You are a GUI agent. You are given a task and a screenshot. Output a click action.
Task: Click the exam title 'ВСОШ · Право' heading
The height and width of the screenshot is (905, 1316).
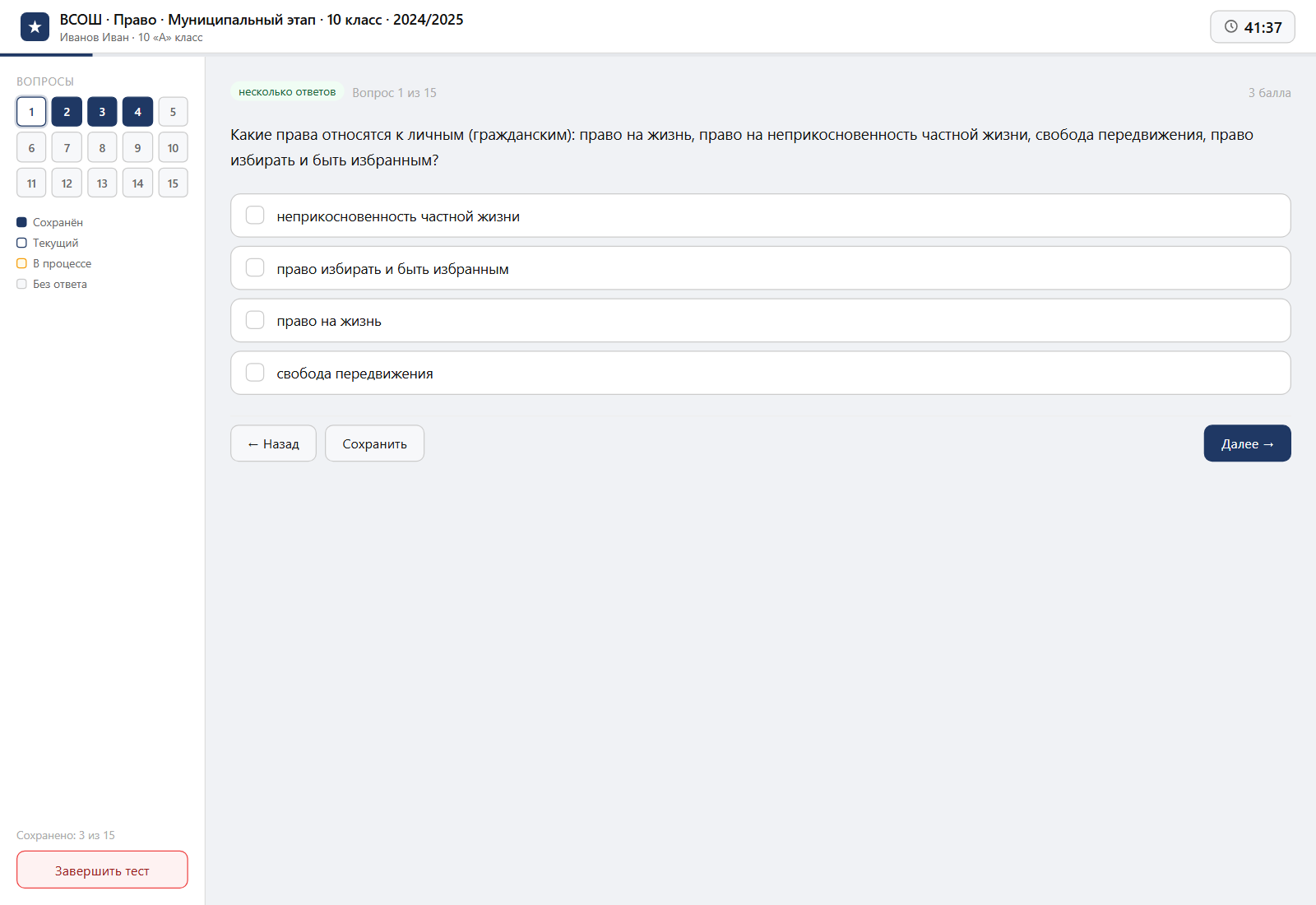[x=262, y=20]
